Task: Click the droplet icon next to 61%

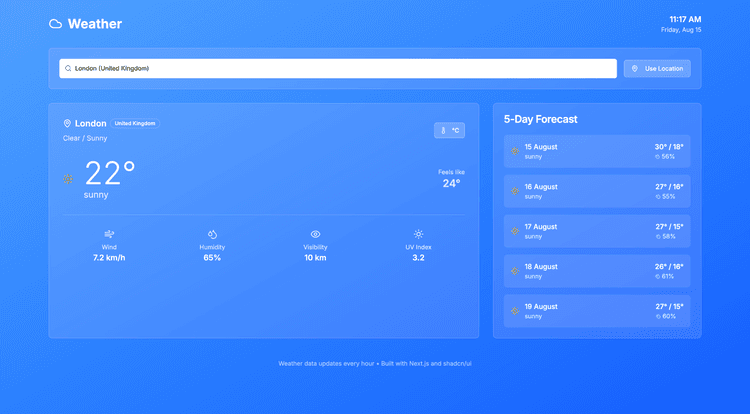Action: click(658, 276)
